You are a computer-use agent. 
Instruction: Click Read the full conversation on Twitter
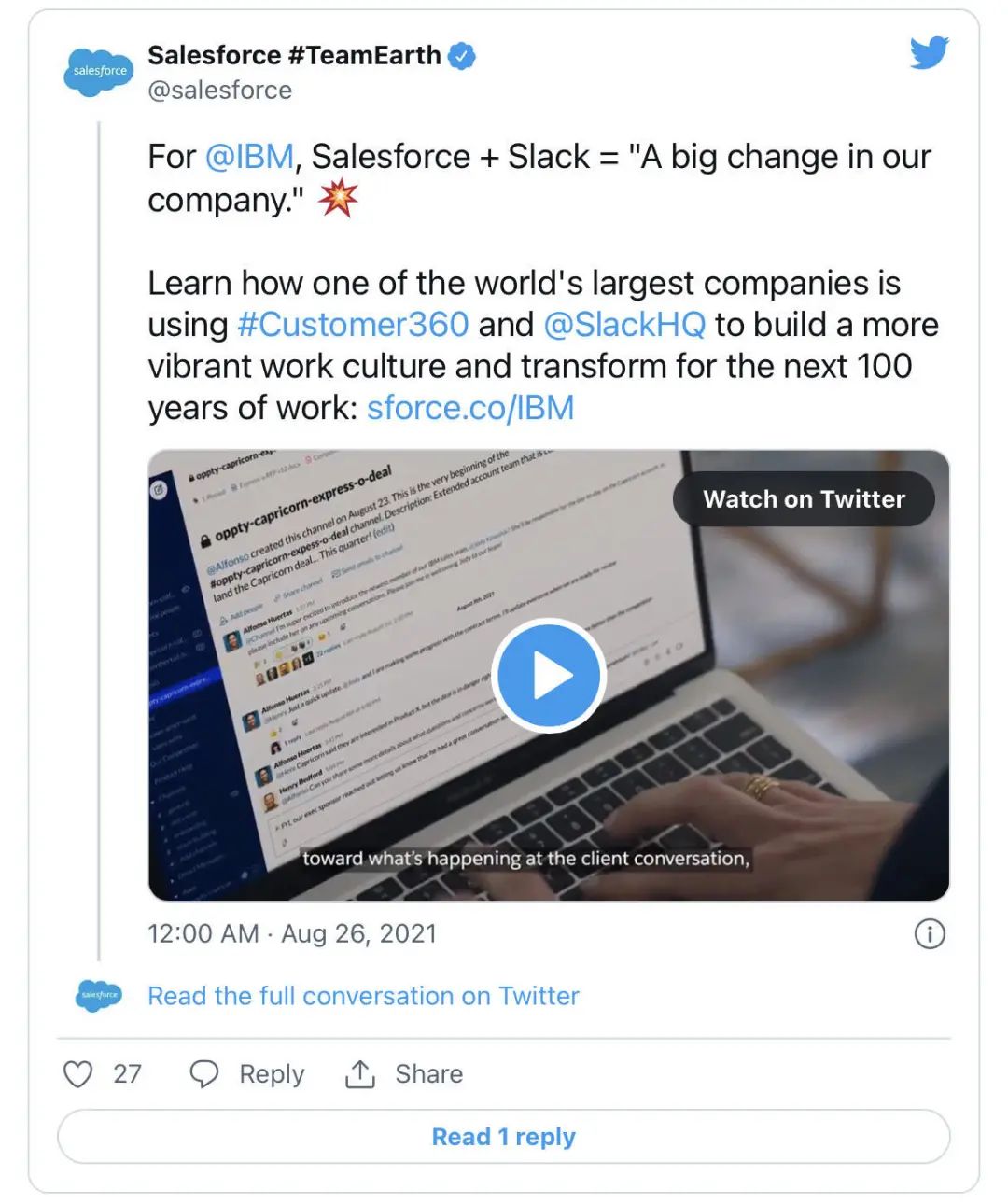tap(363, 996)
